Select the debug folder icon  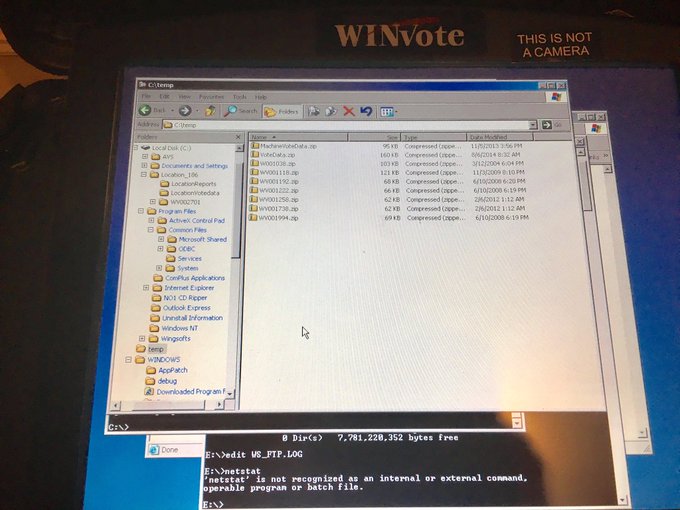[x=150, y=381]
